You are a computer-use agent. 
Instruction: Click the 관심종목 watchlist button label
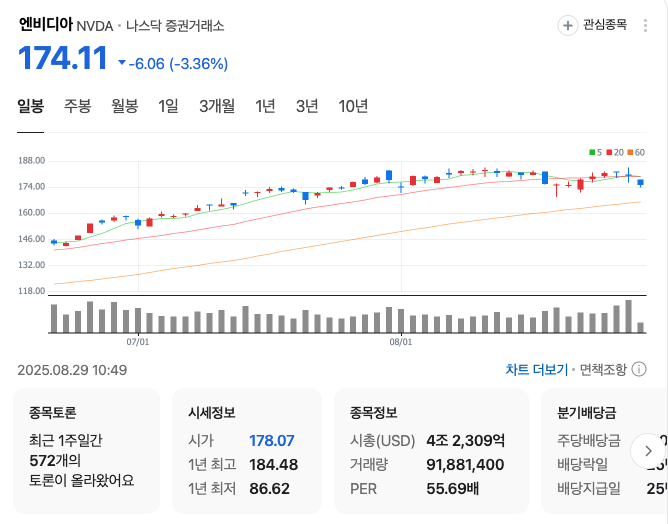(605, 25)
